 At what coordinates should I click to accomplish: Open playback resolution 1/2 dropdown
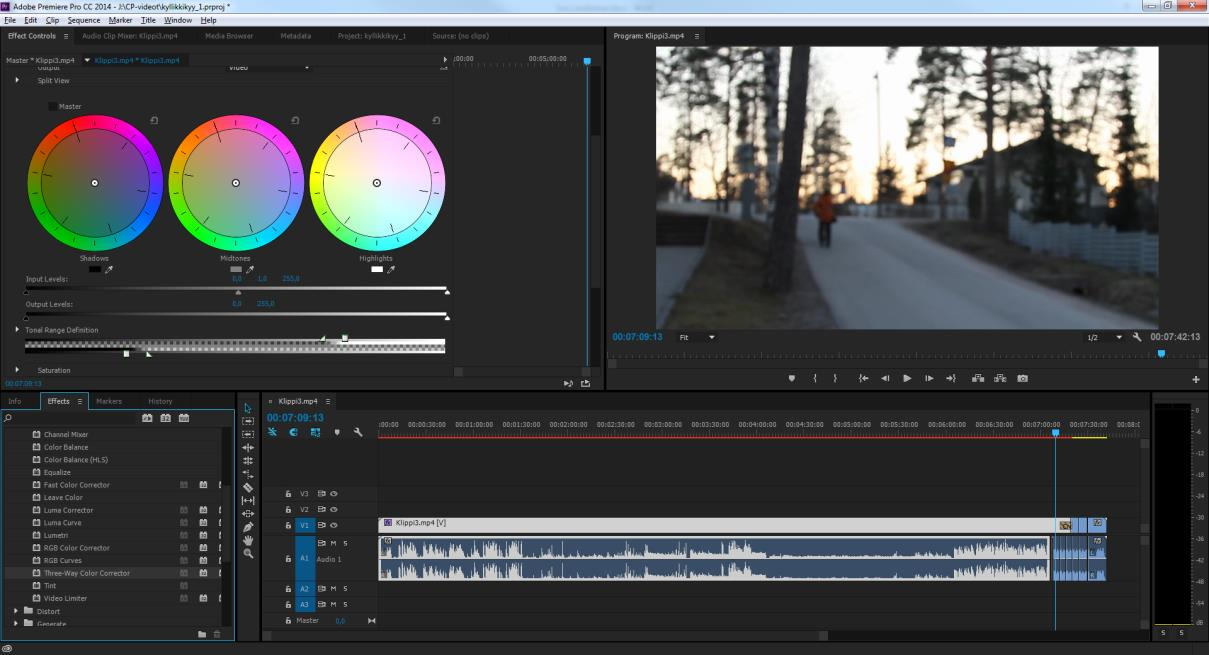click(x=1104, y=337)
